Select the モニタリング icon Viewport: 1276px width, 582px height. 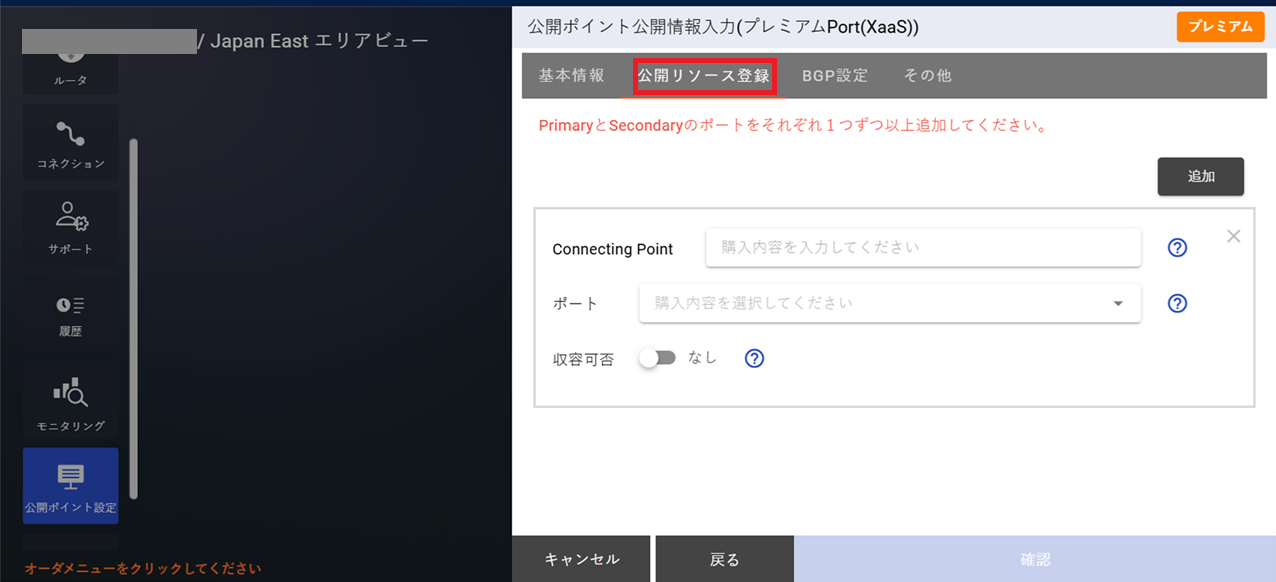pos(70,400)
